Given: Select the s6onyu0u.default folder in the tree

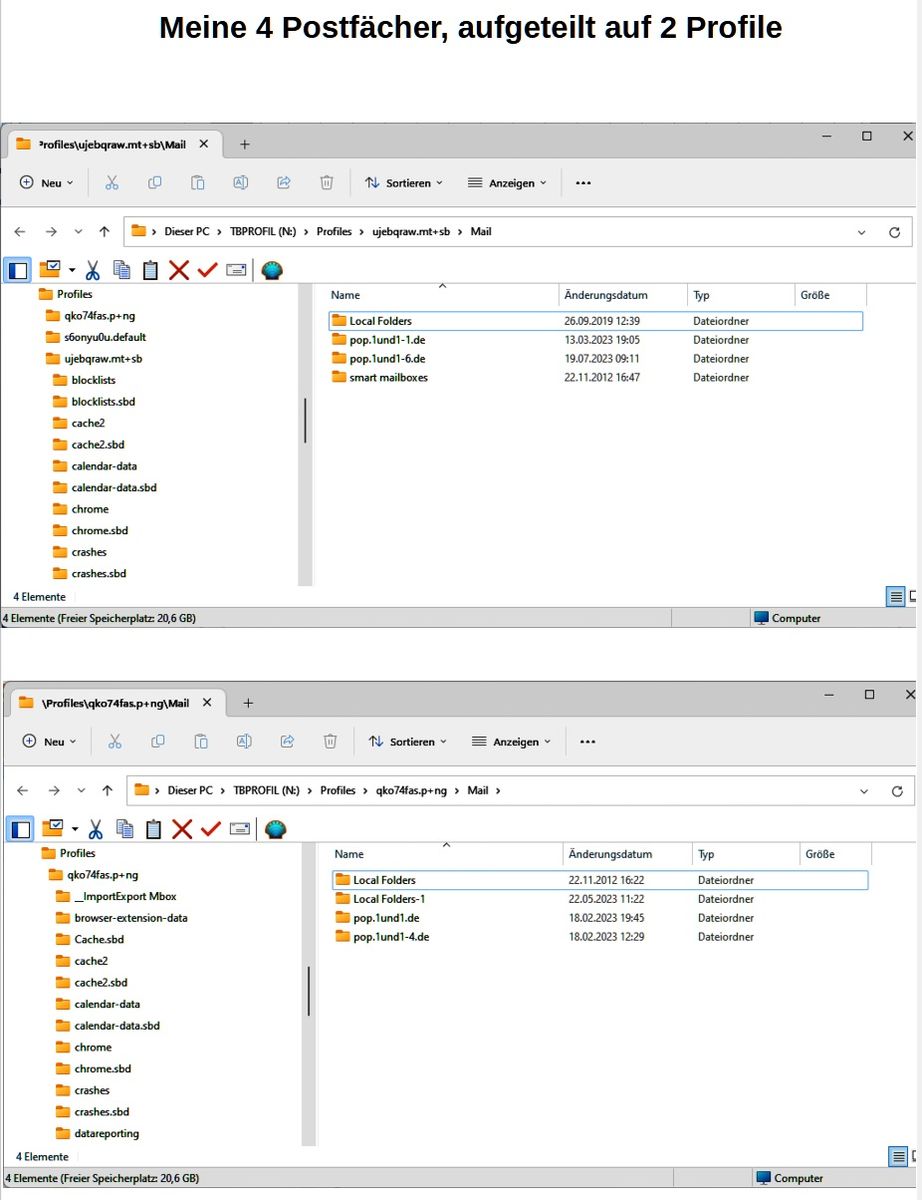Looking at the screenshot, I should click(104, 337).
